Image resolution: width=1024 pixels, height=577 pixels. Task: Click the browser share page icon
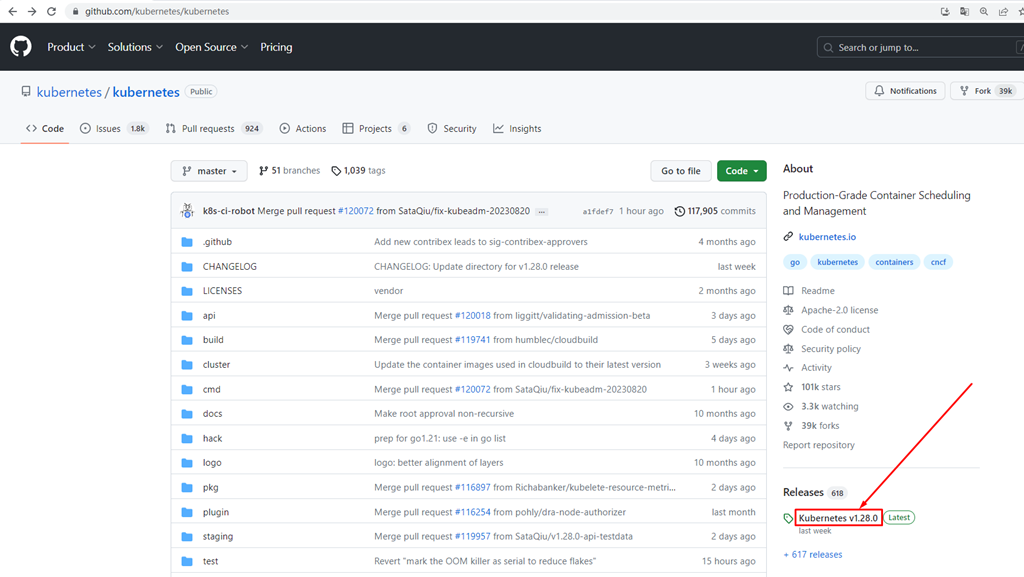pyautogui.click(x=1003, y=11)
